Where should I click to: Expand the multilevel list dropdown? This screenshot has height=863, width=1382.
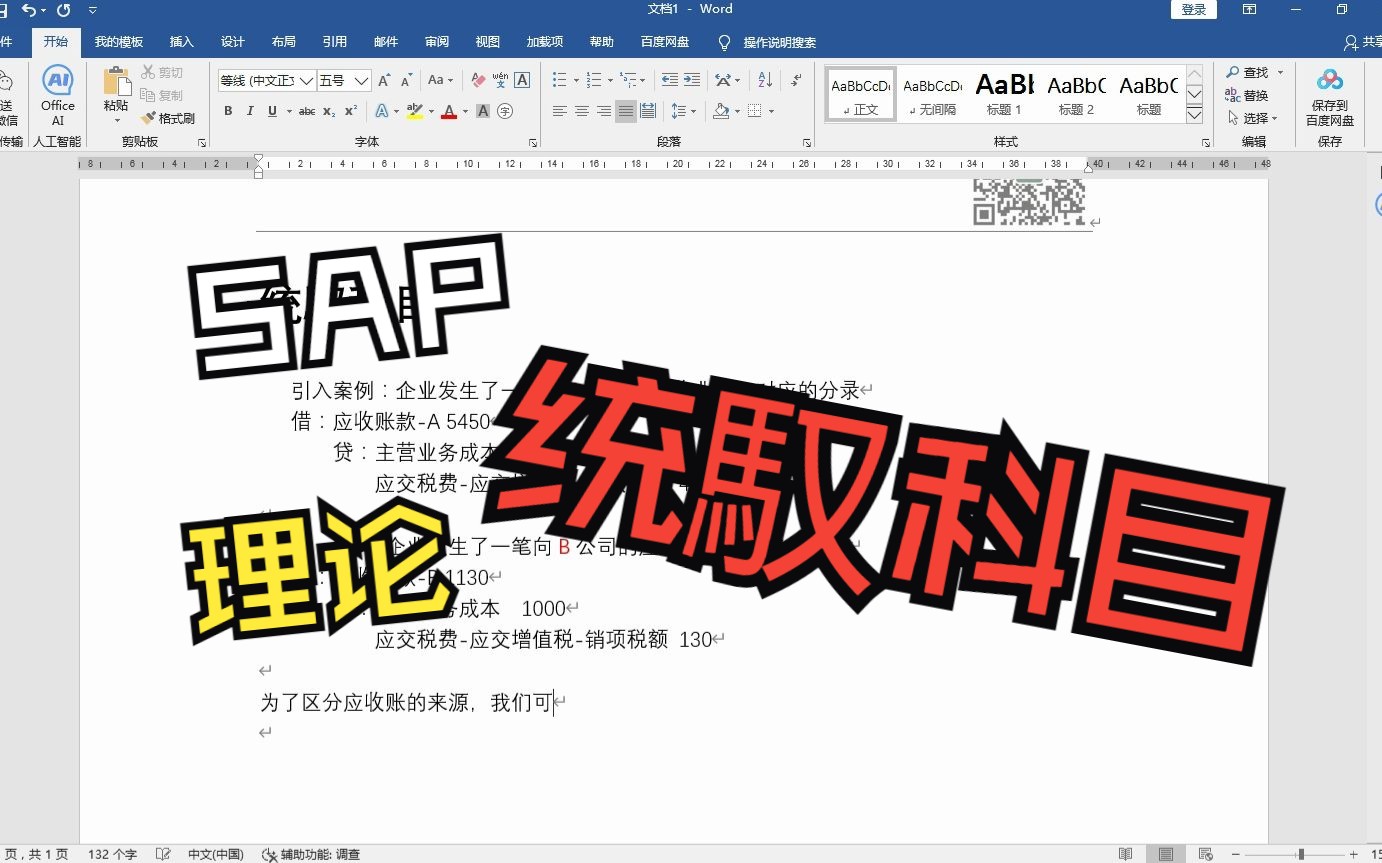tap(642, 80)
